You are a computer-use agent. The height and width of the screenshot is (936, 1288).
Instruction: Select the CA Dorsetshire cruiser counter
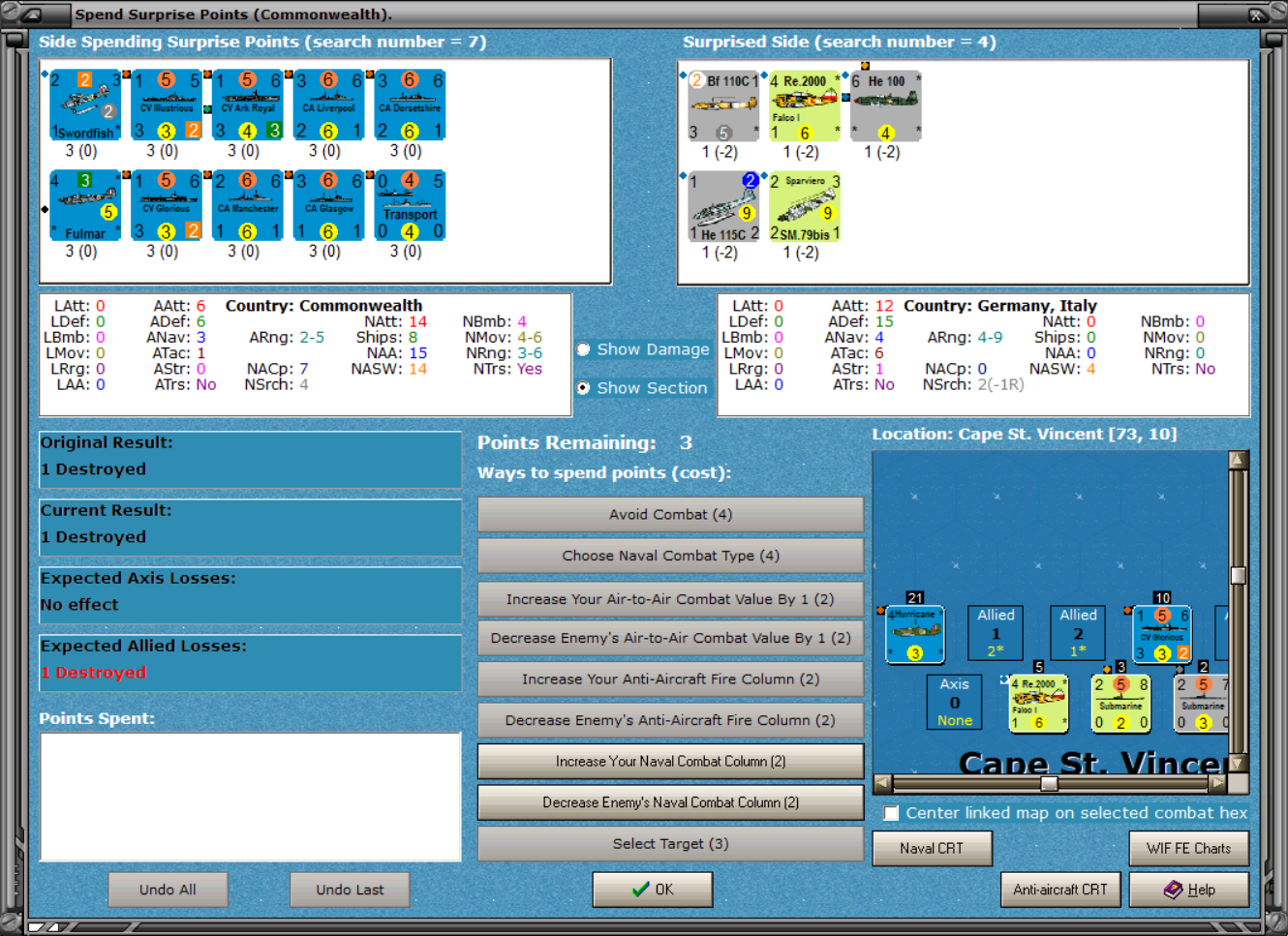pos(410,106)
